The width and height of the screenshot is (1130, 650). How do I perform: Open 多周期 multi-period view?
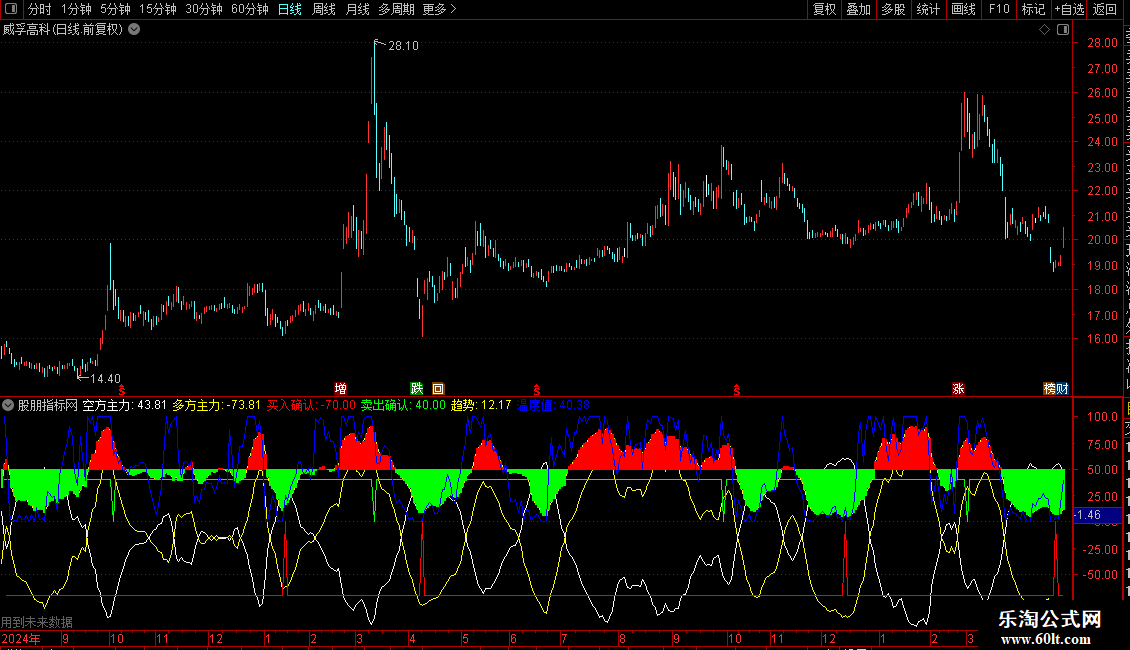[396, 9]
